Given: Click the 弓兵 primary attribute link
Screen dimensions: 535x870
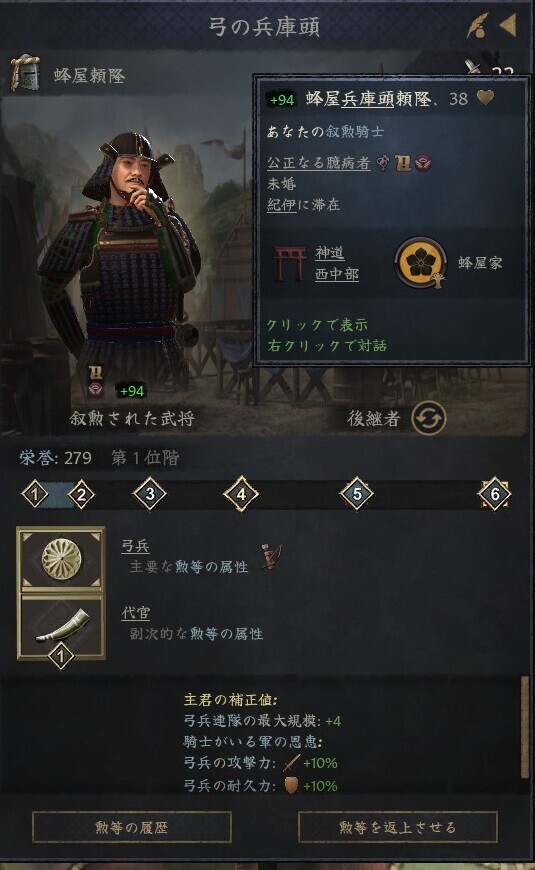Looking at the screenshot, I should [x=135, y=546].
